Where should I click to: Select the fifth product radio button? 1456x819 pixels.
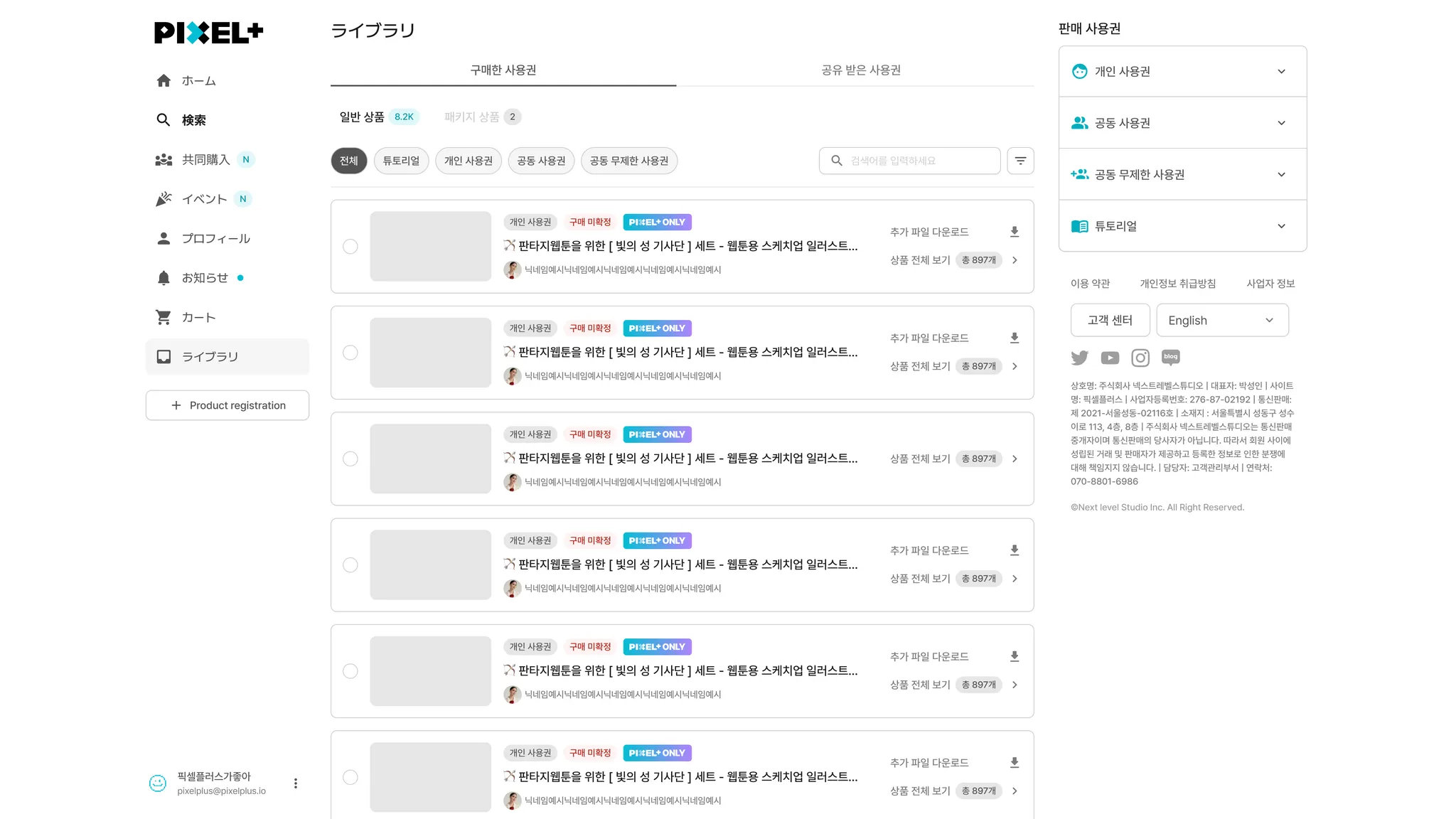click(x=350, y=671)
